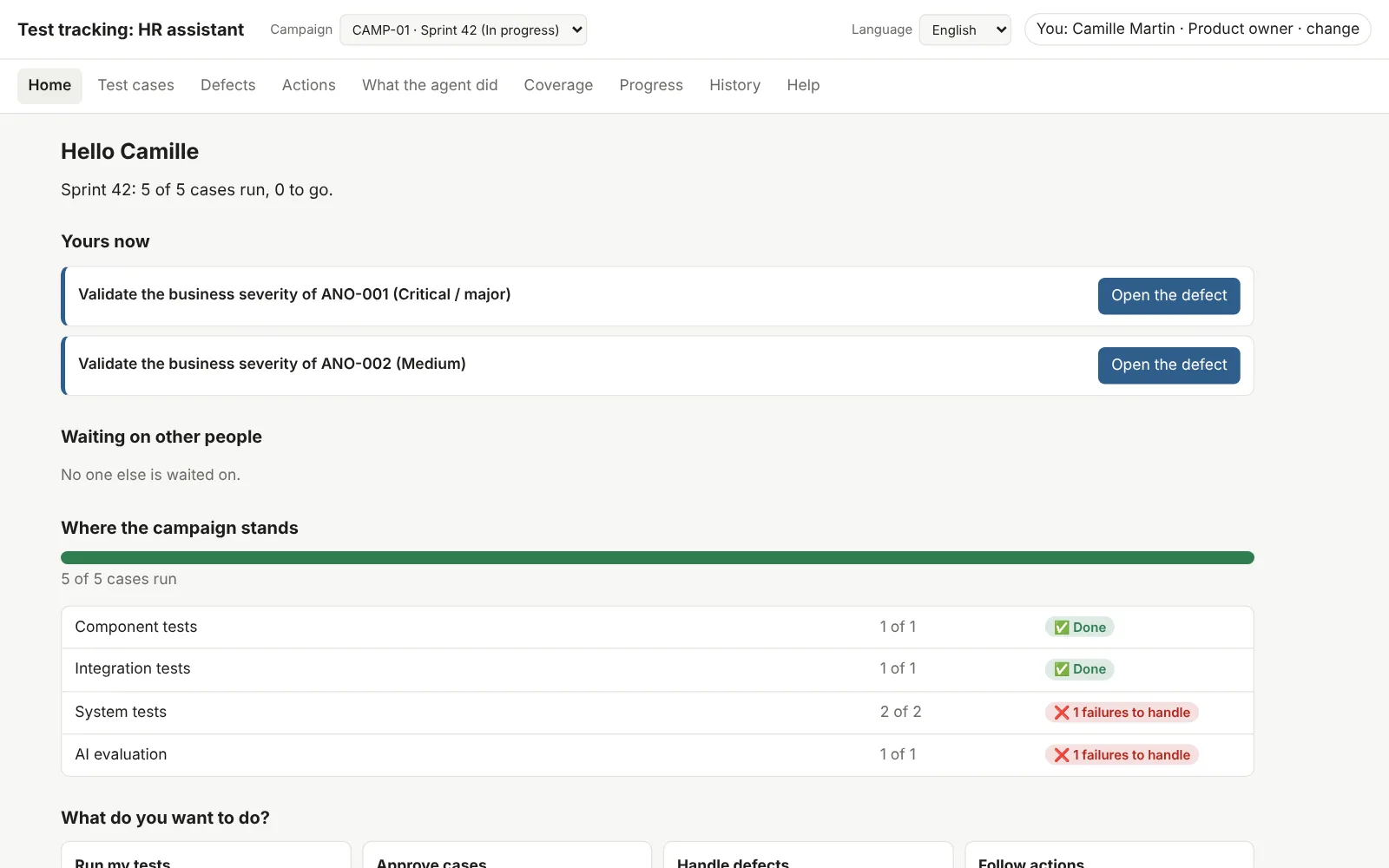Screen dimensions: 1389x868
Task: Click the green campaign progress bar
Action: click(657, 557)
